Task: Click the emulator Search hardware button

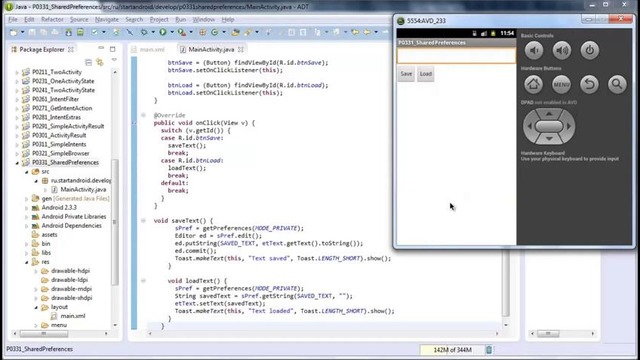Action: [x=617, y=84]
